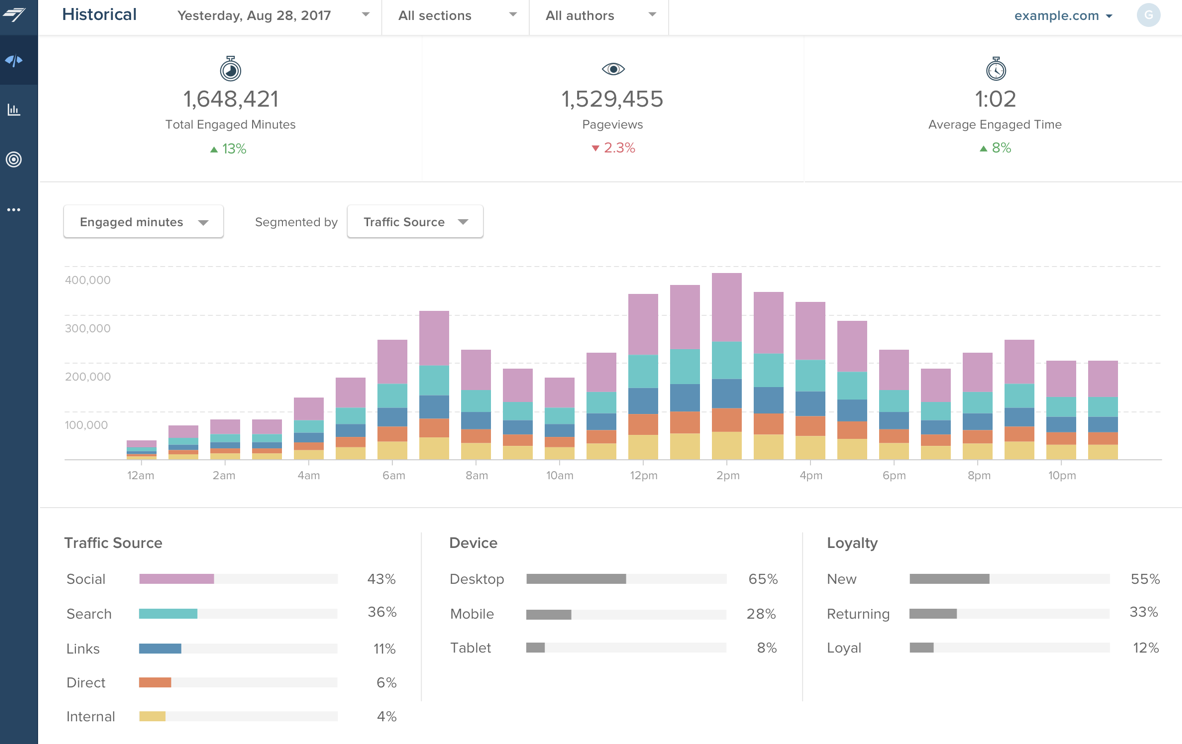Click the Total Engaged Minutes timer icon
Viewport: 1182px width, 744px height.
[x=230, y=69]
